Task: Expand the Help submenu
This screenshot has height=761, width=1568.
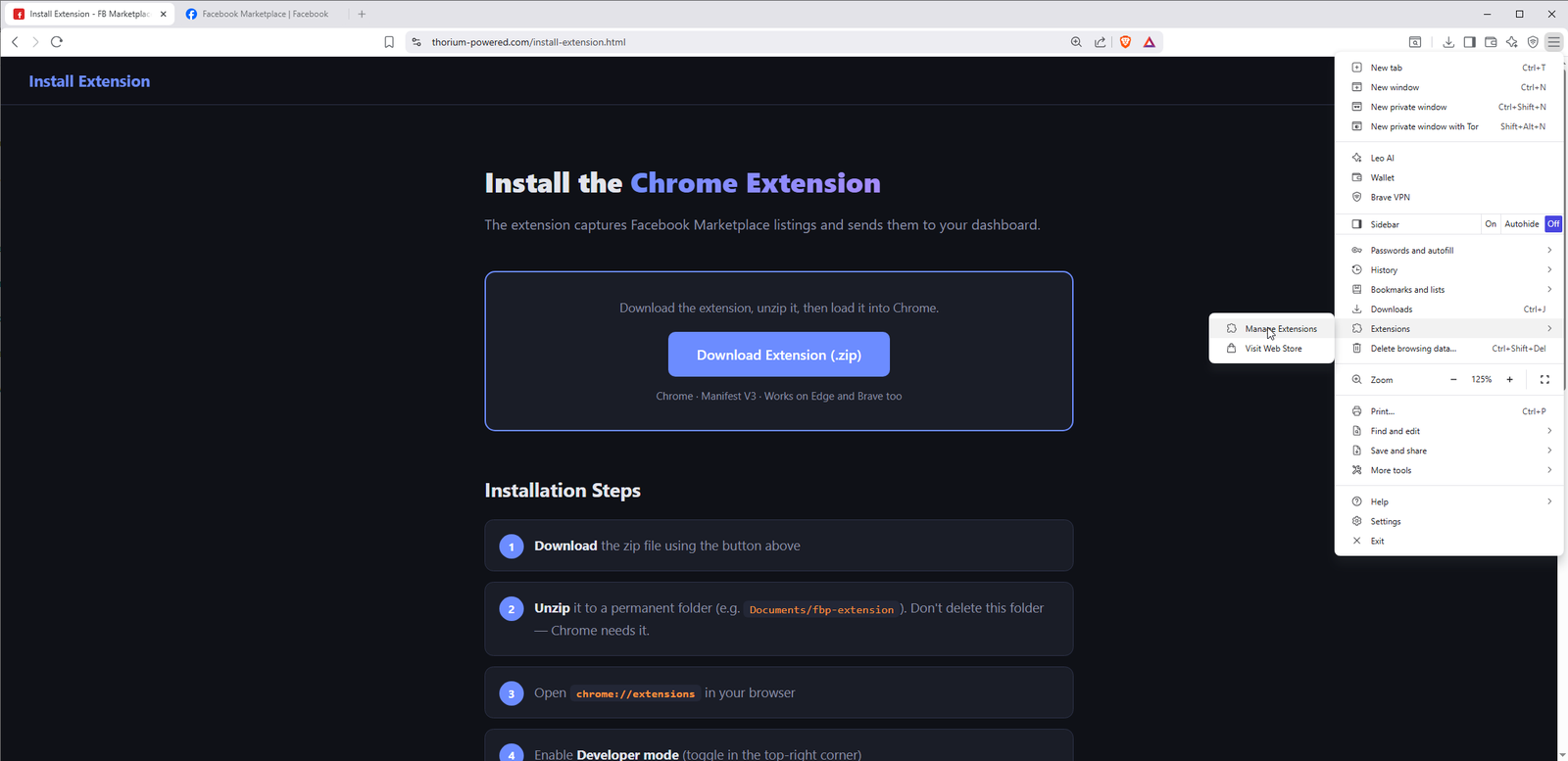Action: (1448, 501)
